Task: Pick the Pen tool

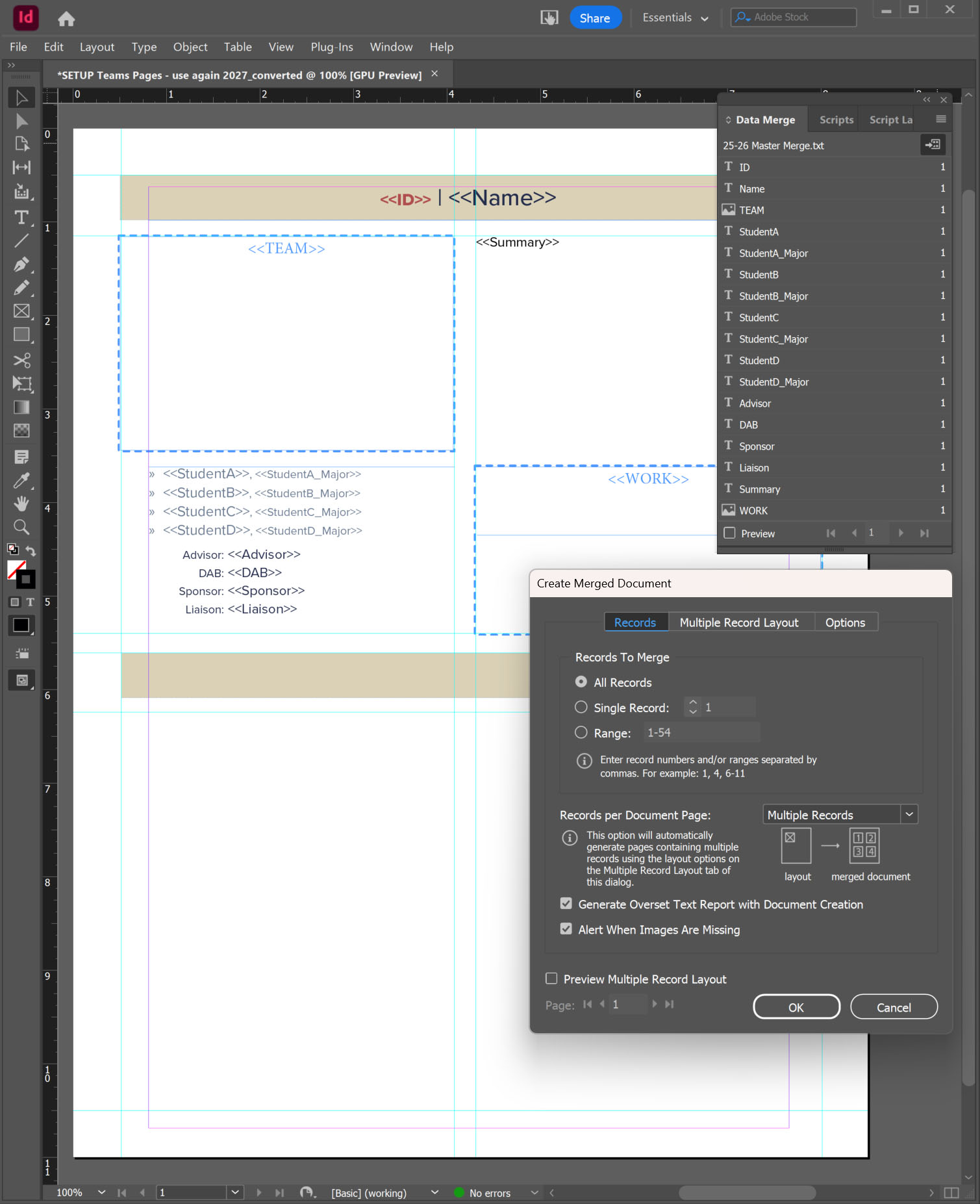Action: (x=21, y=264)
